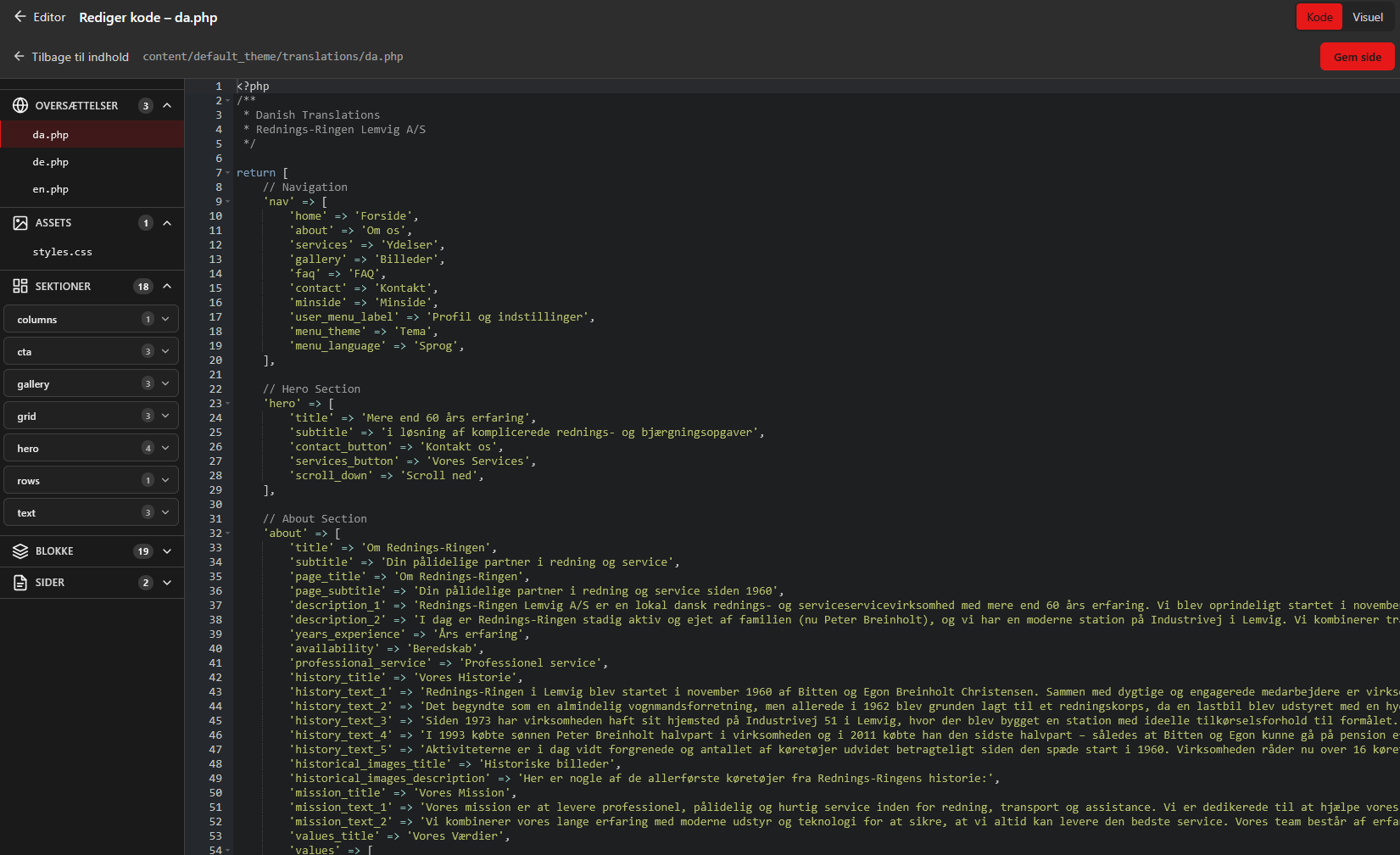Click the layers icon beside Blokke
Screen dimensions: 1400x855
point(20,551)
